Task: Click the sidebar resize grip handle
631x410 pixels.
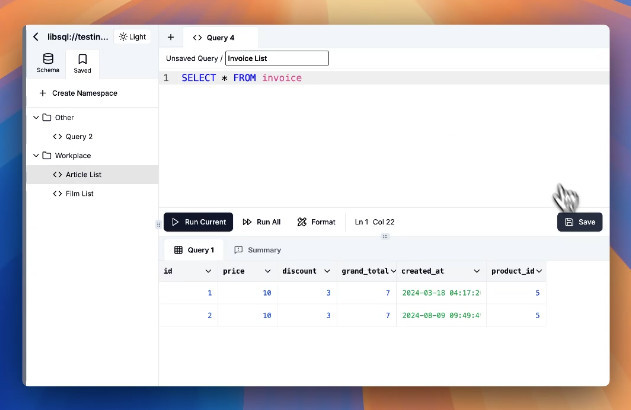Action: point(158,225)
